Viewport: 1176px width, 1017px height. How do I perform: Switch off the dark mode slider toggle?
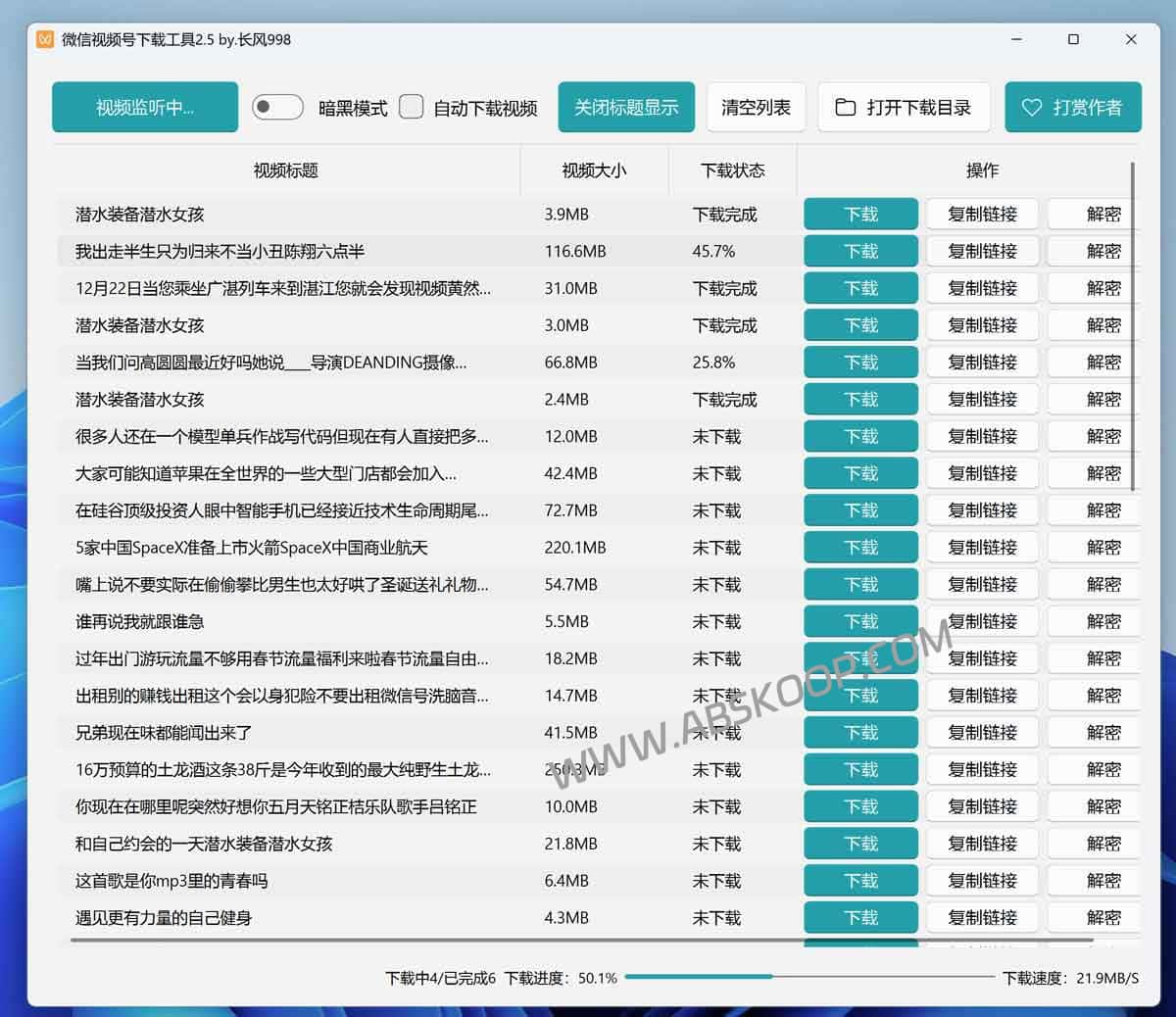277,108
